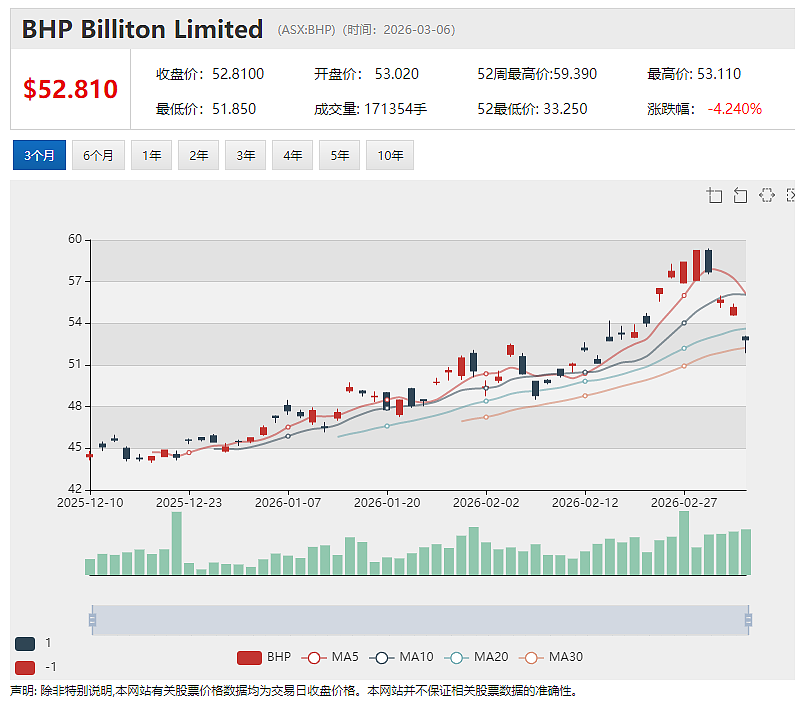The image size is (806, 709).
Task: Select the dashed polygon brush selection icon
Action: pyautogui.click(x=766, y=195)
